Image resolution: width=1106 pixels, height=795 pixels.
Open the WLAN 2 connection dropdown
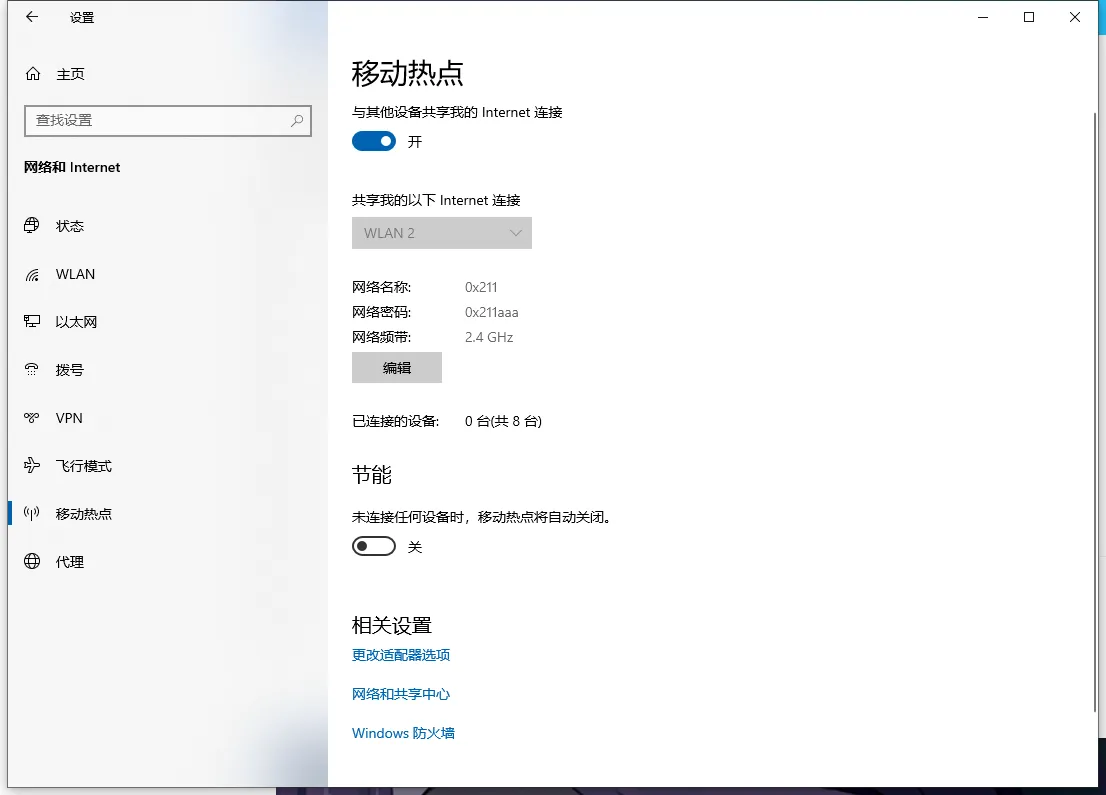click(x=441, y=233)
